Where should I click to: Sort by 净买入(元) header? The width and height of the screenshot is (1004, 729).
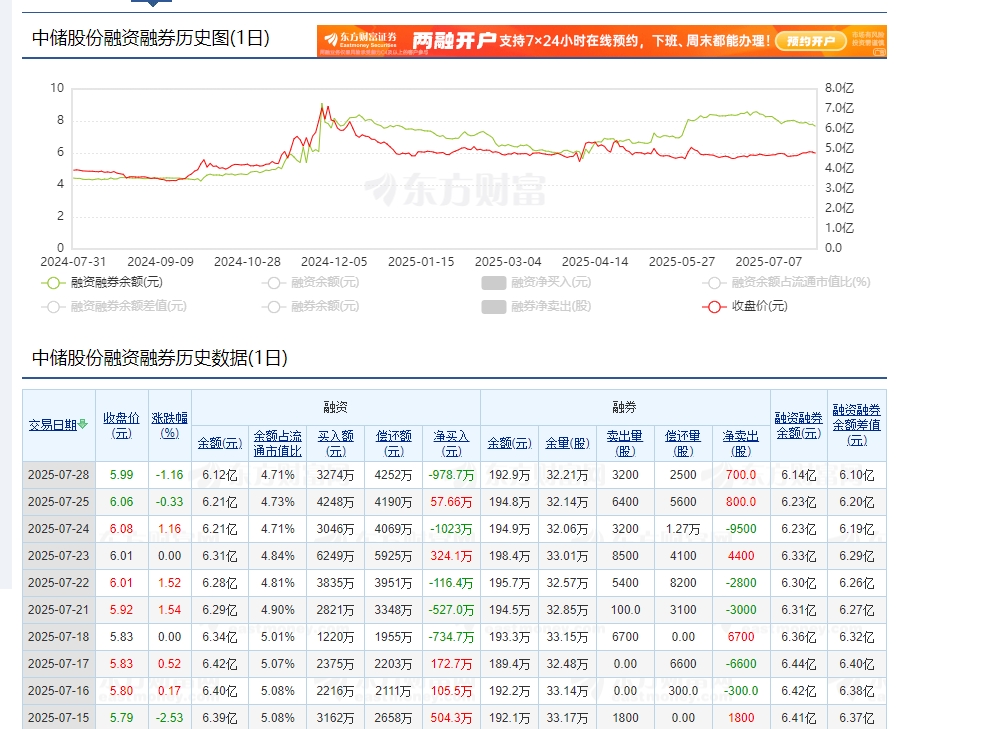[x=451, y=443]
